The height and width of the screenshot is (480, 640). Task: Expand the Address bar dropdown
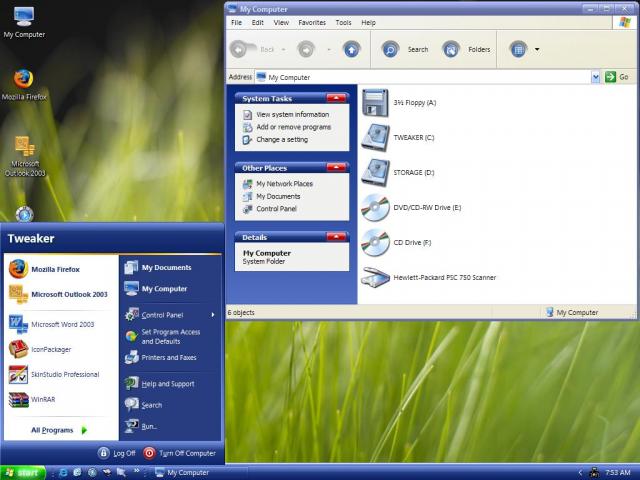tap(596, 77)
